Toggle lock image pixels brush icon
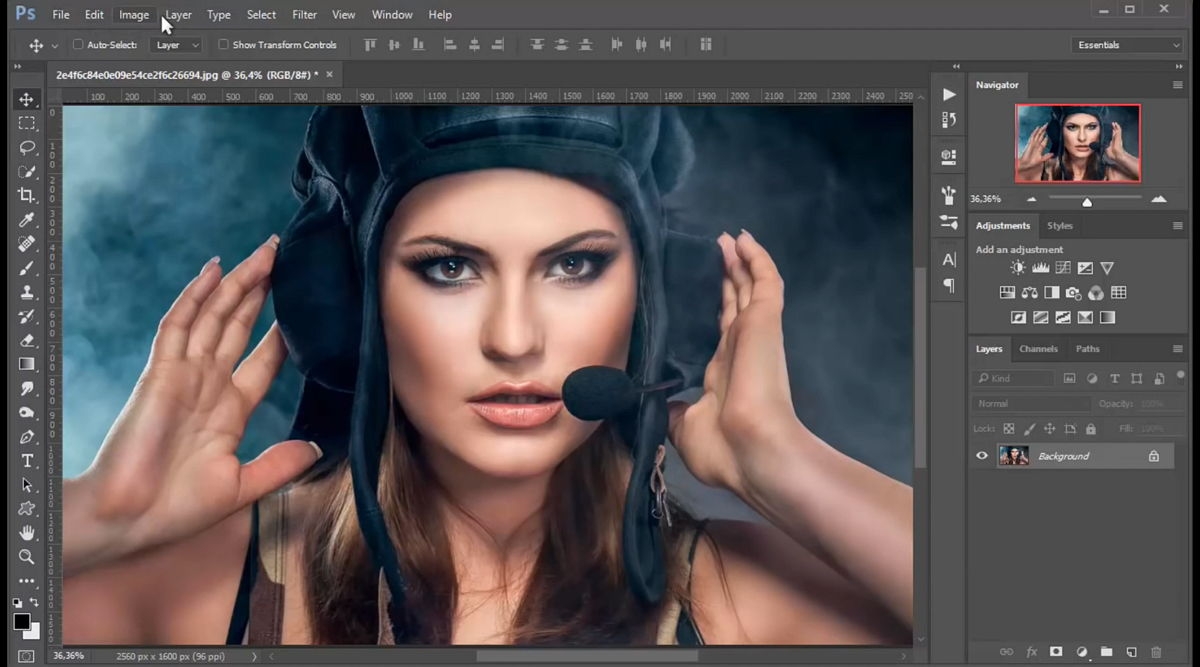This screenshot has height=667, width=1200. (1029, 429)
